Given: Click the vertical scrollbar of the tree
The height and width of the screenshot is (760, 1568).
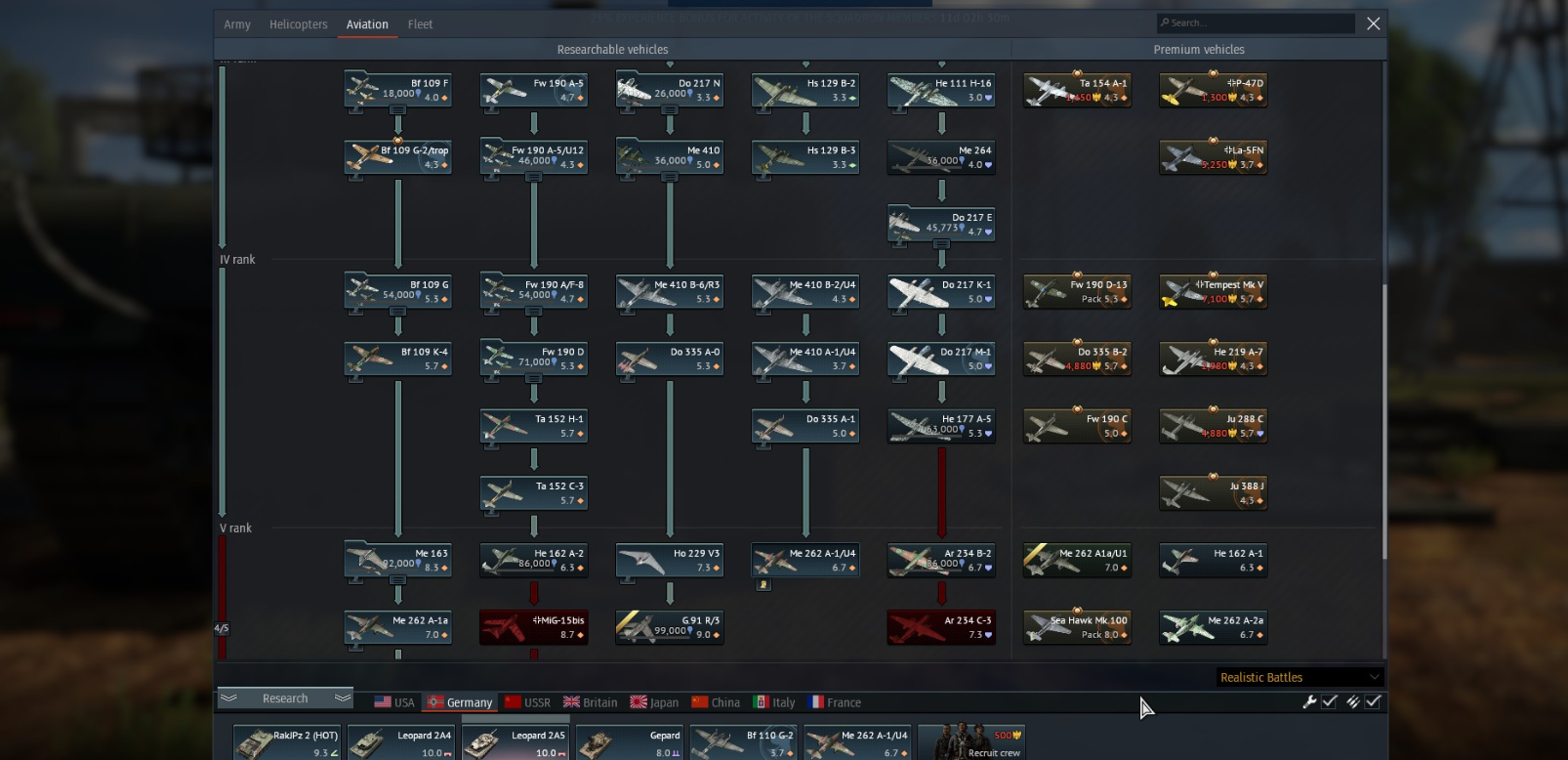Looking at the screenshot, I should tap(1383, 420).
